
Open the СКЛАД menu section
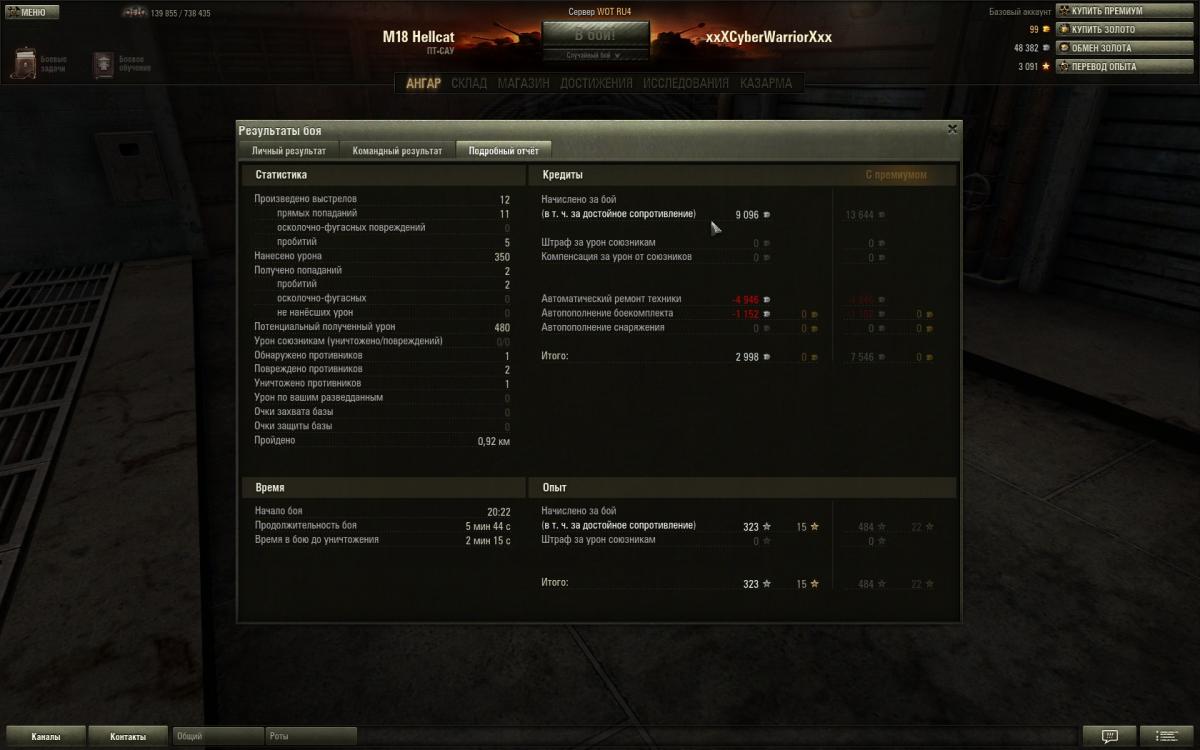469,84
